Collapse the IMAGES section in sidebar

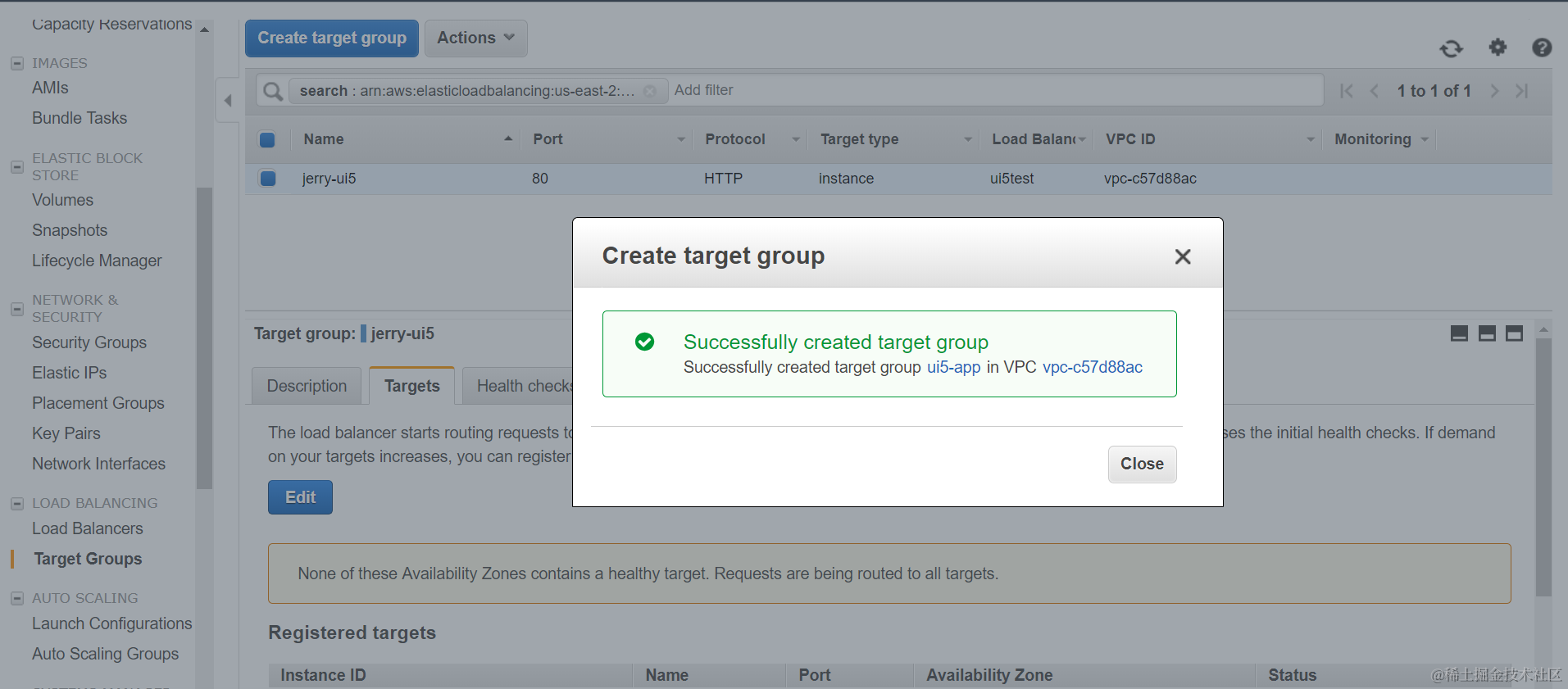(16, 63)
